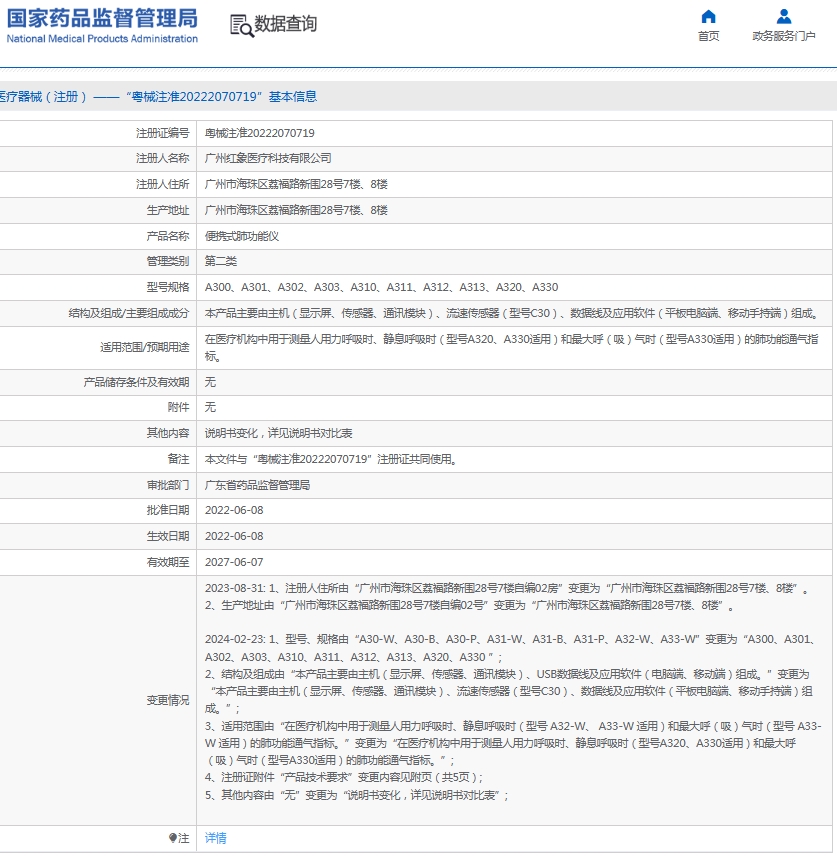Click the 适用范围/预期用途 description text

pyautogui.click(x=512, y=347)
